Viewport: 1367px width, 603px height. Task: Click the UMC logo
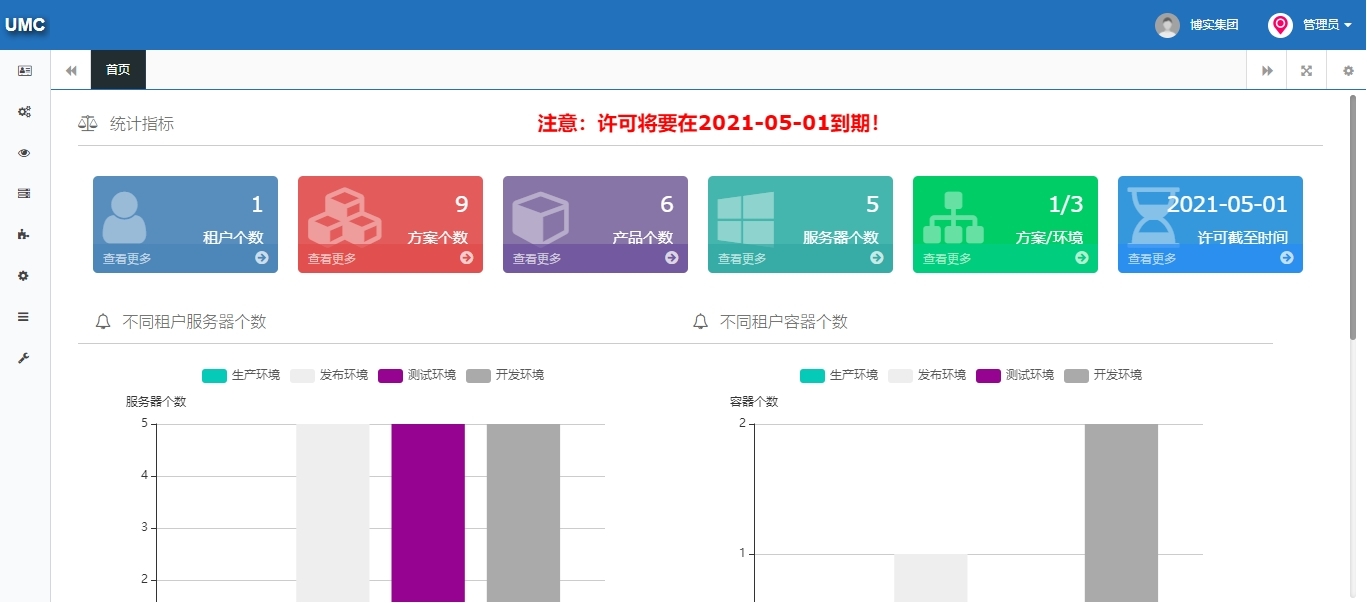click(x=26, y=25)
